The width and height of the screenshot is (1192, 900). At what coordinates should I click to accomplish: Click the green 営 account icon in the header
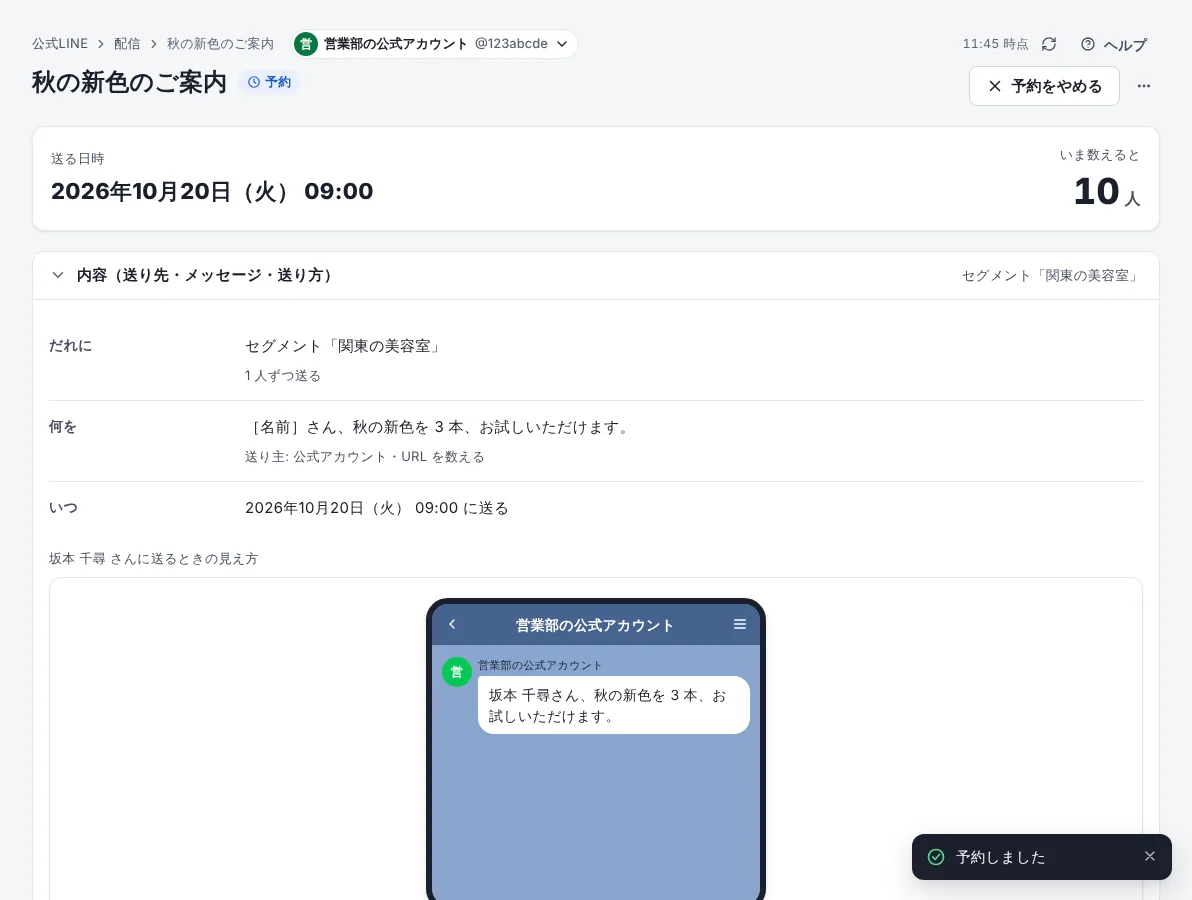(306, 44)
